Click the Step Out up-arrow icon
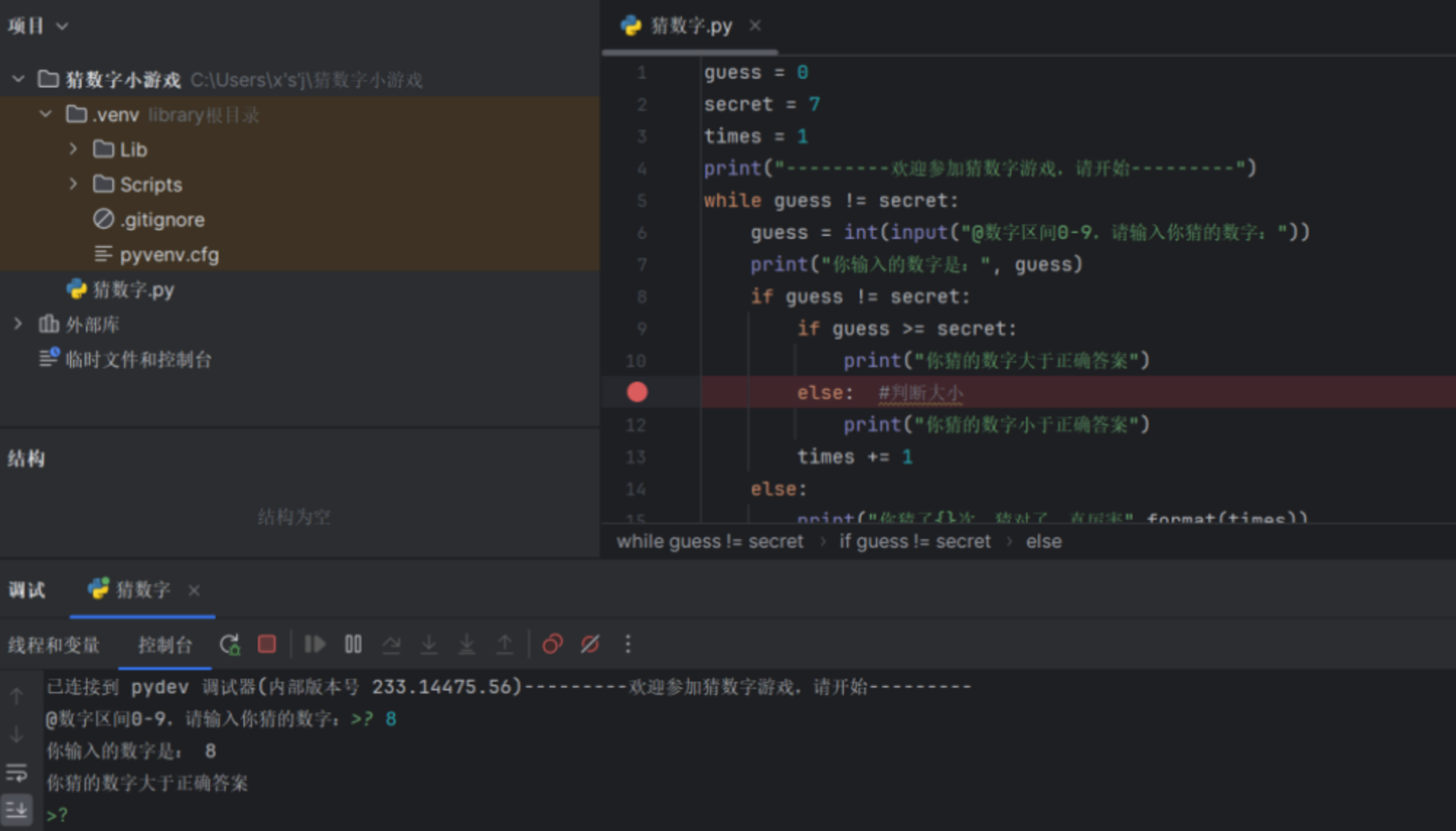The width and height of the screenshot is (1456, 831). tap(504, 645)
